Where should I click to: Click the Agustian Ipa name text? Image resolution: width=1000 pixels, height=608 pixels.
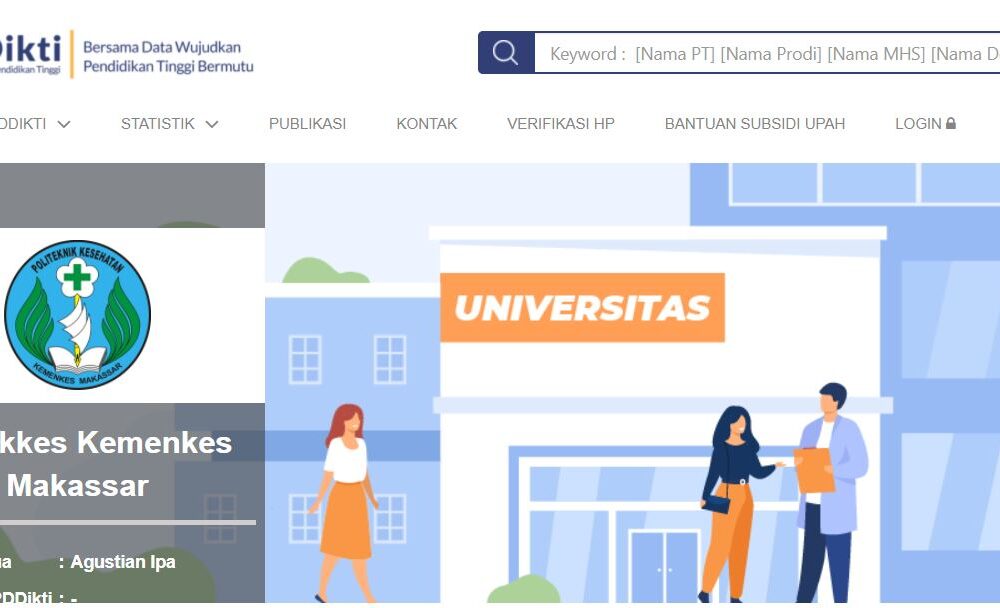click(123, 562)
